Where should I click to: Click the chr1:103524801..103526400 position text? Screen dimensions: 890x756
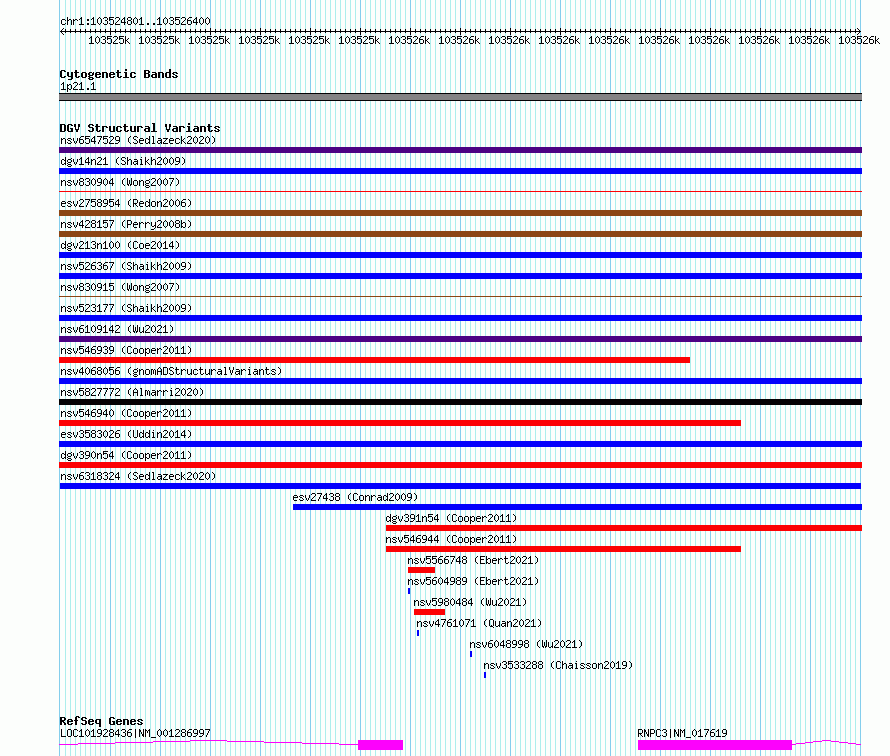coord(135,22)
